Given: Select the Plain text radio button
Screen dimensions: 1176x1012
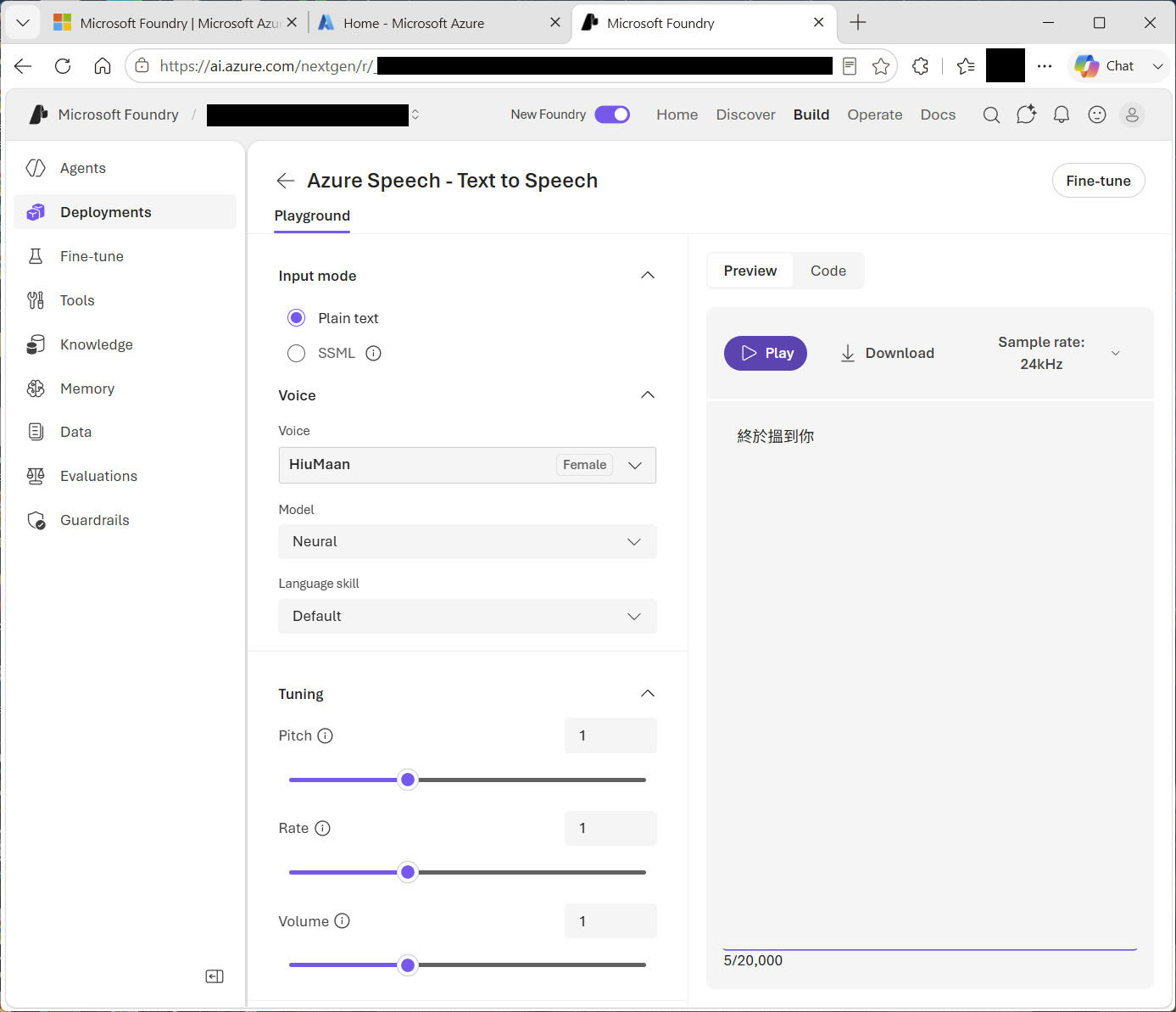Looking at the screenshot, I should [296, 318].
